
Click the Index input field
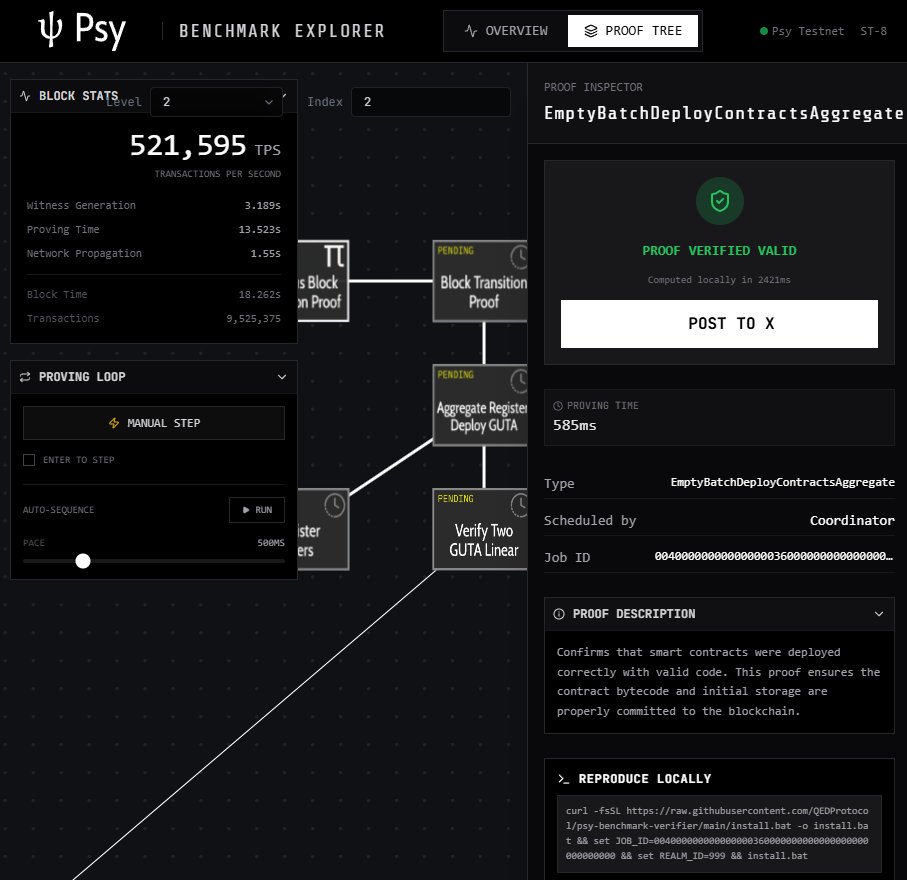(430, 102)
